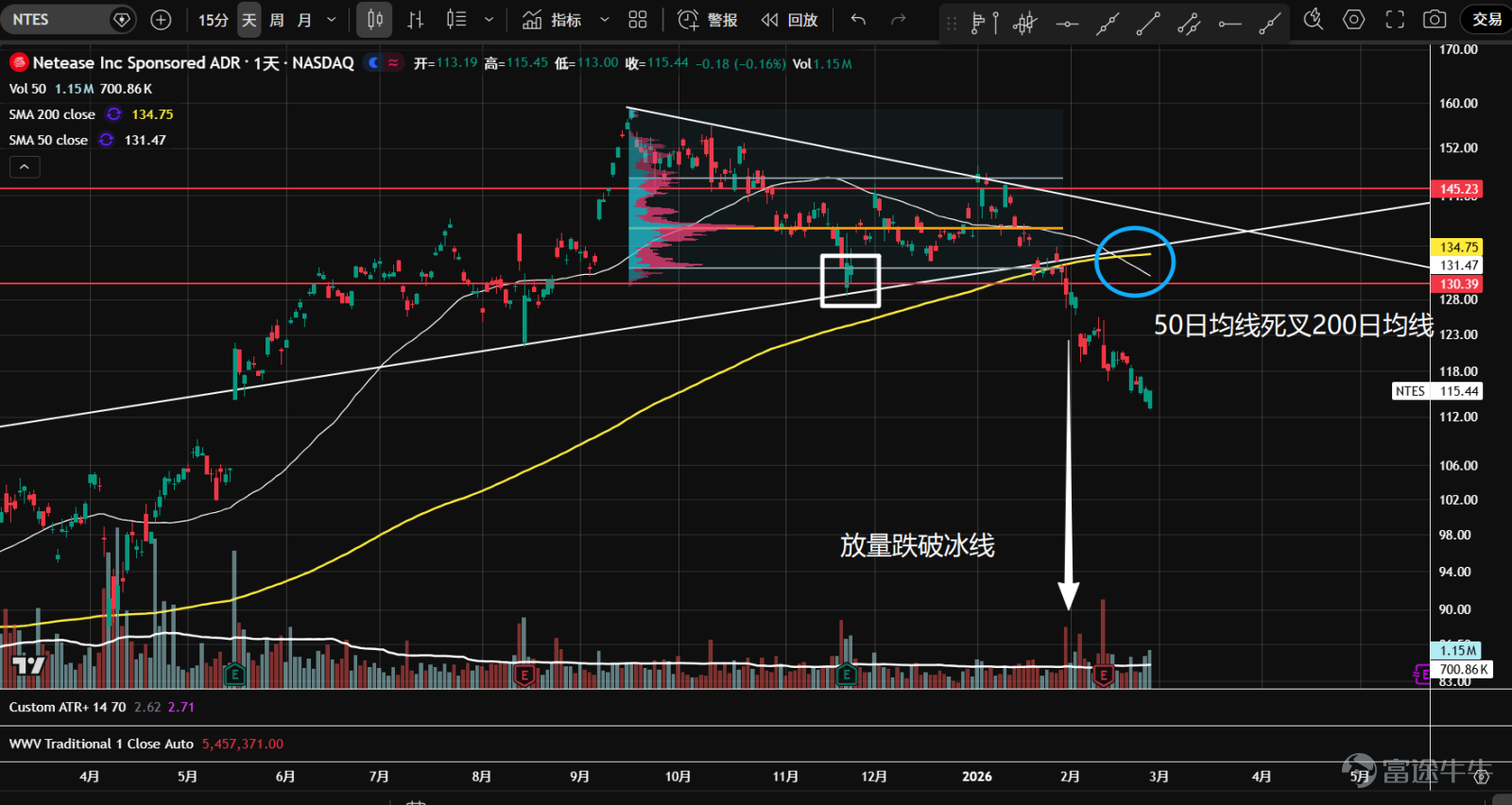This screenshot has height=805, width=1512.
Task: Click the earnings E marker near June
Action: (234, 675)
